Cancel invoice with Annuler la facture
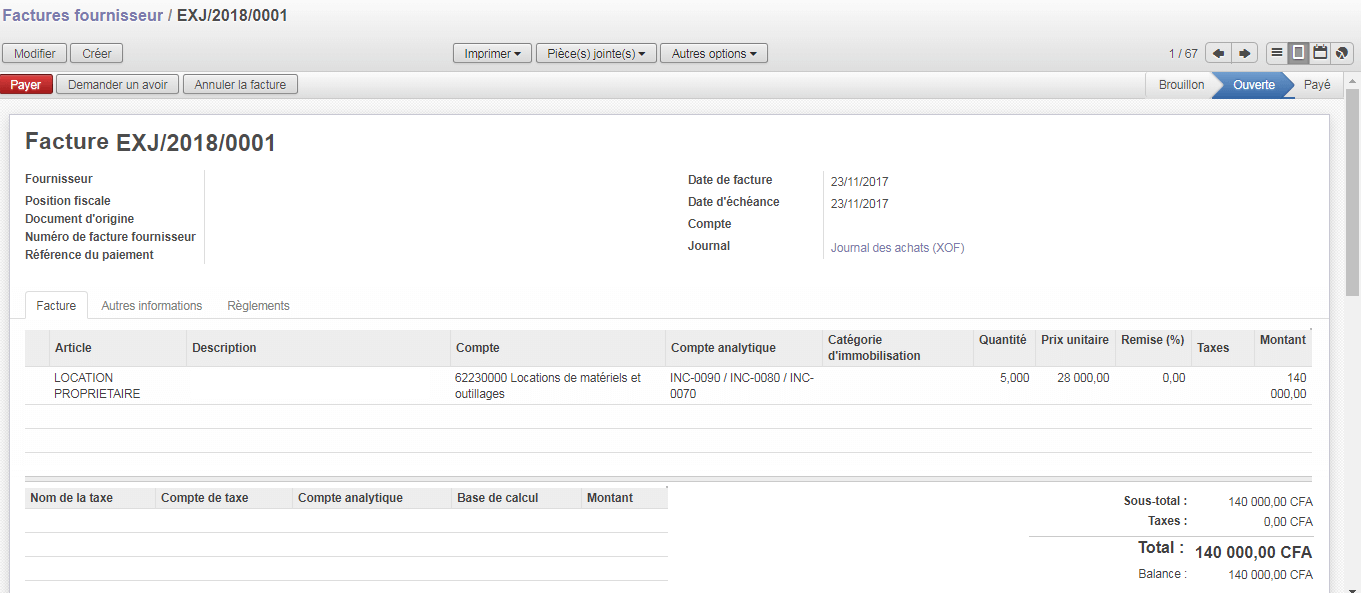Image resolution: width=1361 pixels, height=593 pixels. point(240,85)
